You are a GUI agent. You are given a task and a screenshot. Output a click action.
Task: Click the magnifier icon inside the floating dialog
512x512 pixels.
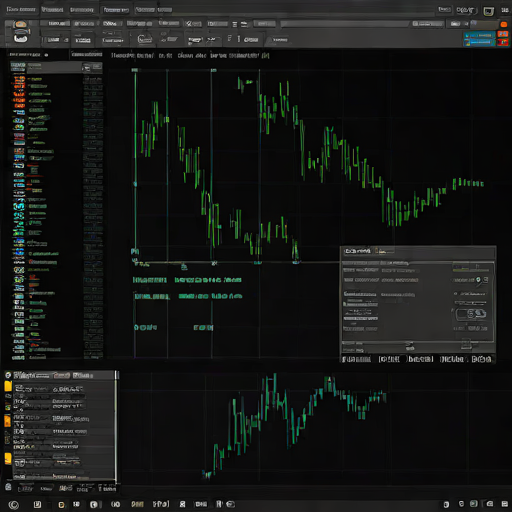tap(478, 280)
